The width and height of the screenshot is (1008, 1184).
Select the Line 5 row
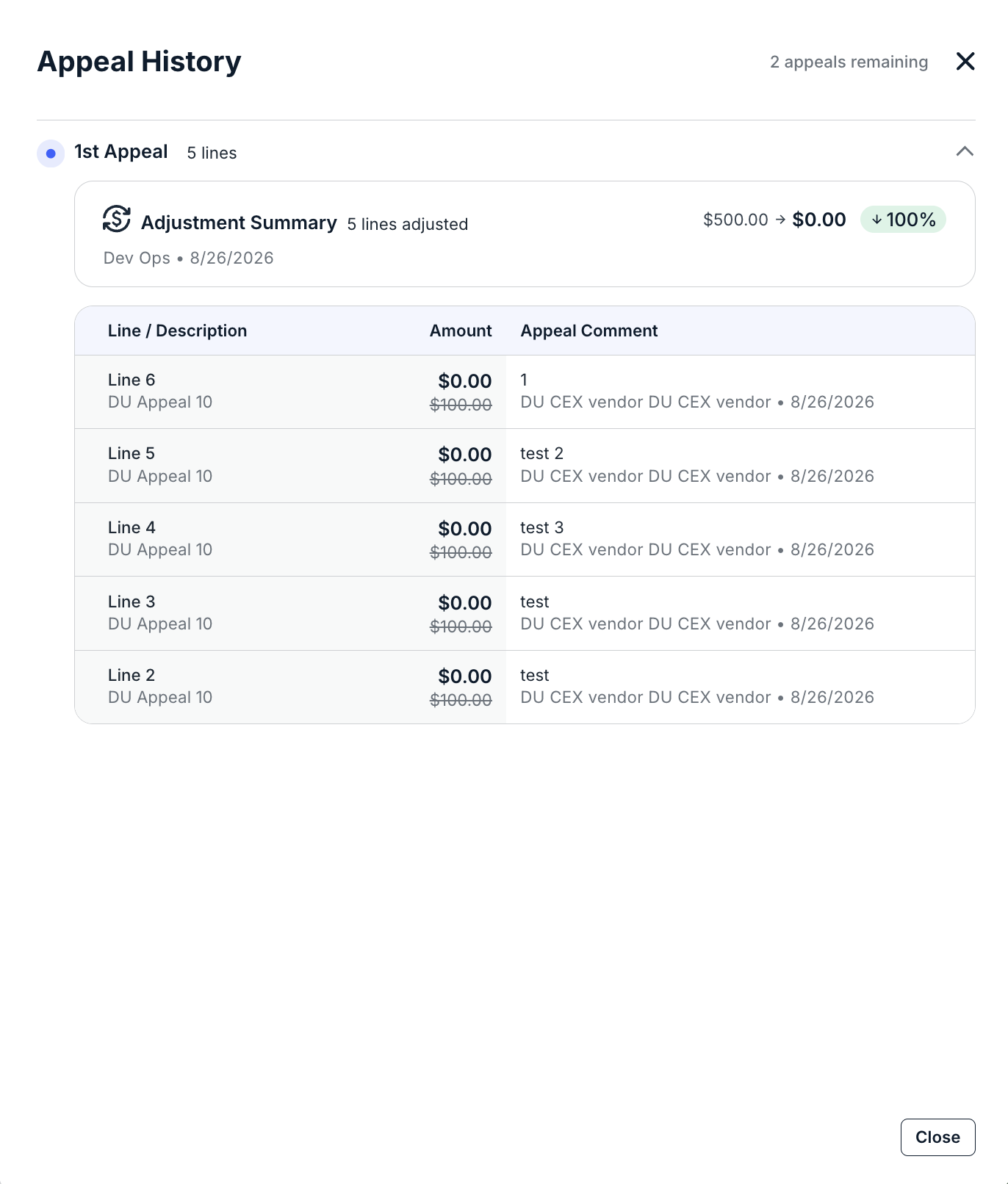[525, 466]
